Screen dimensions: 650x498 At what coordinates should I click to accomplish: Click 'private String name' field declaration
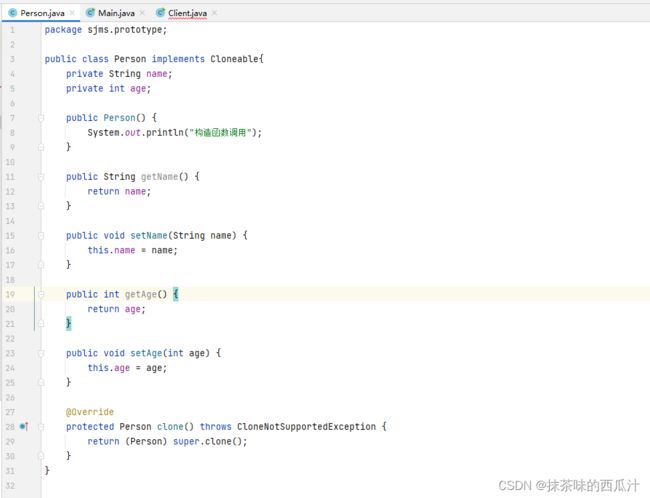pos(119,74)
